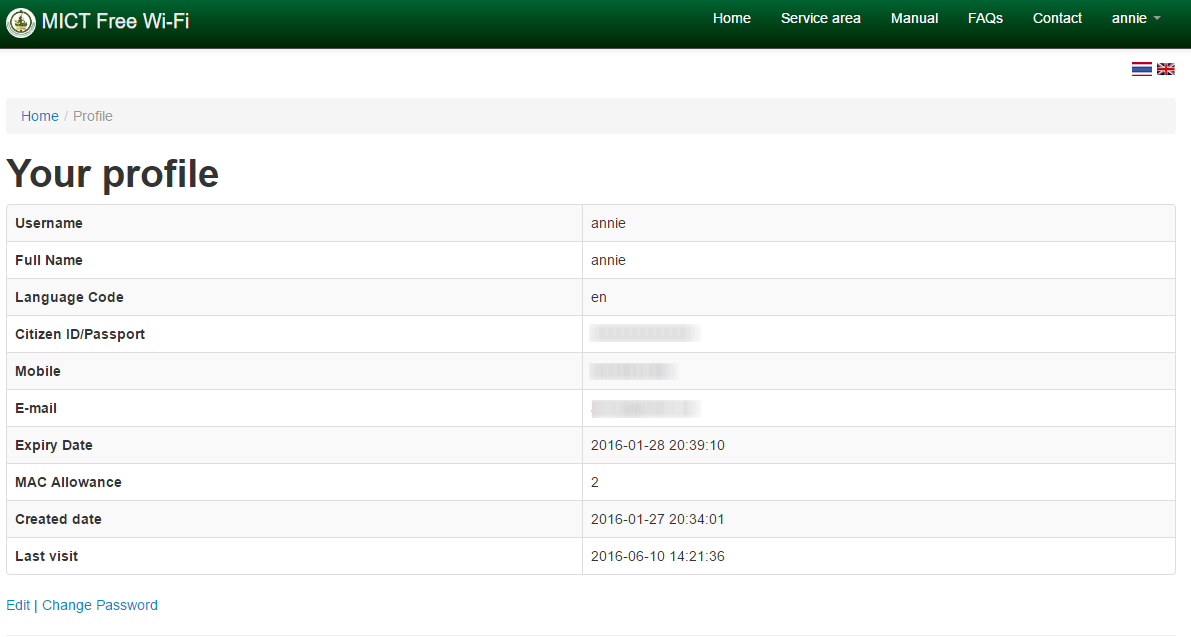Open the annie user dropdown menu
Image resolution: width=1191 pixels, height=637 pixels.
click(1136, 18)
